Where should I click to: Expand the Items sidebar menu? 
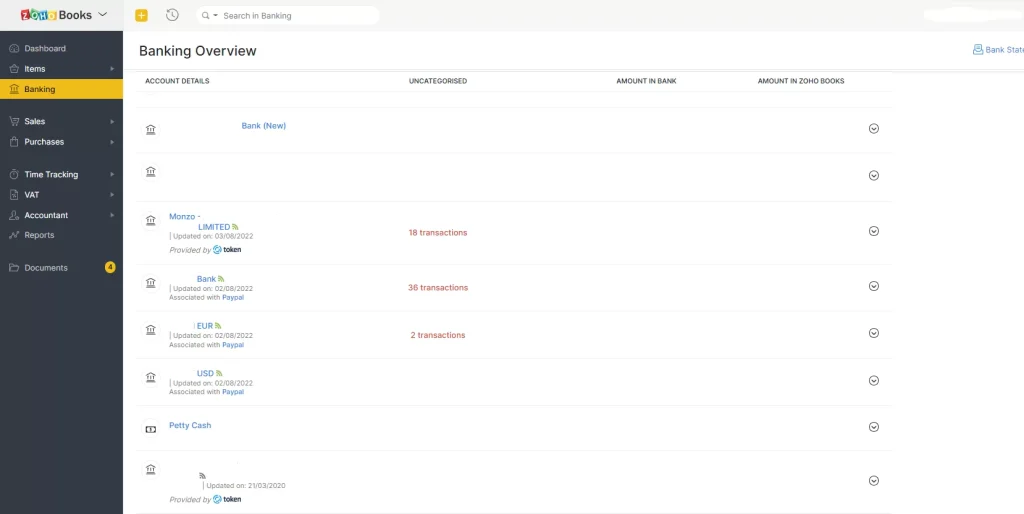(x=61, y=69)
